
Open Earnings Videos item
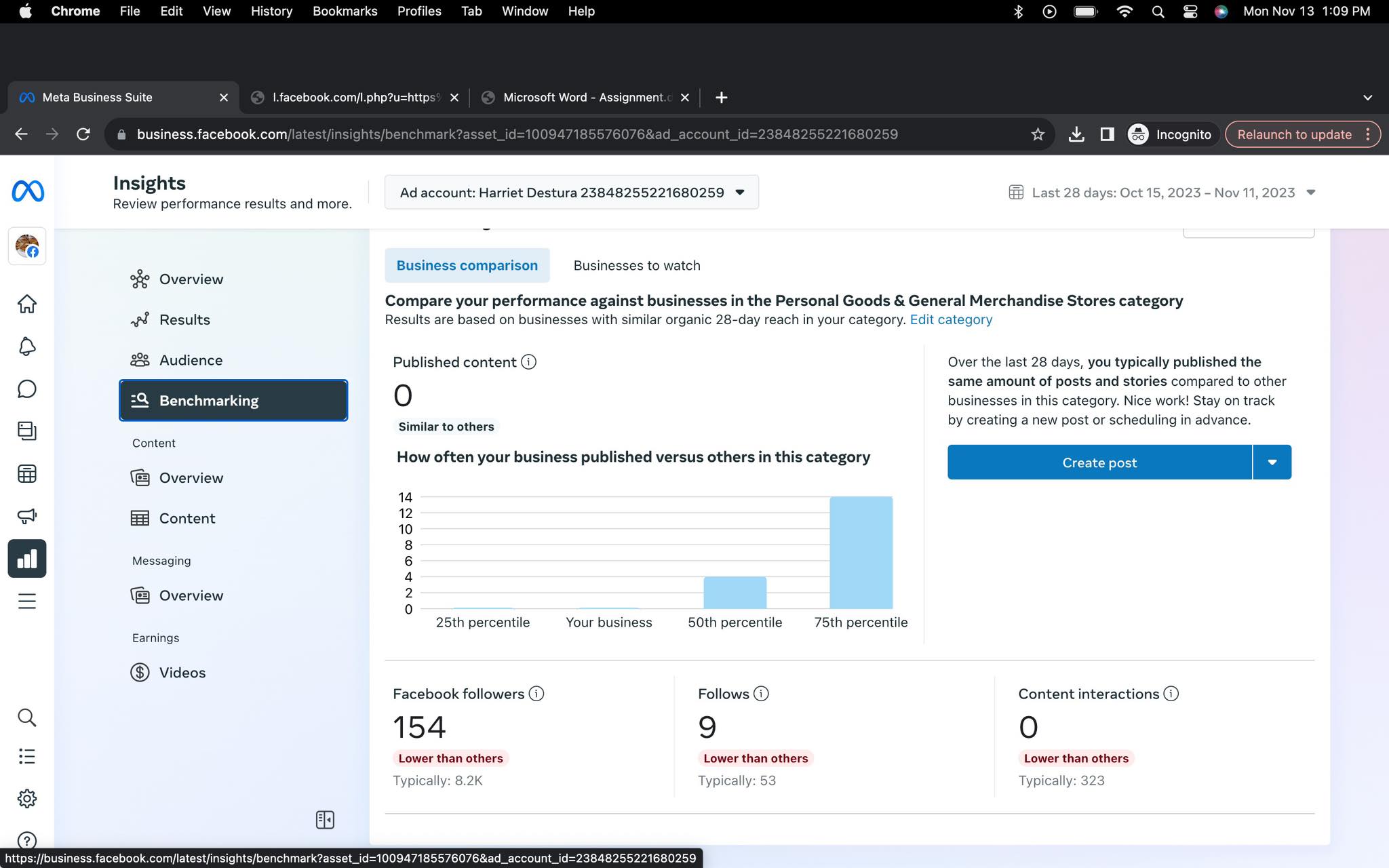[233, 673]
